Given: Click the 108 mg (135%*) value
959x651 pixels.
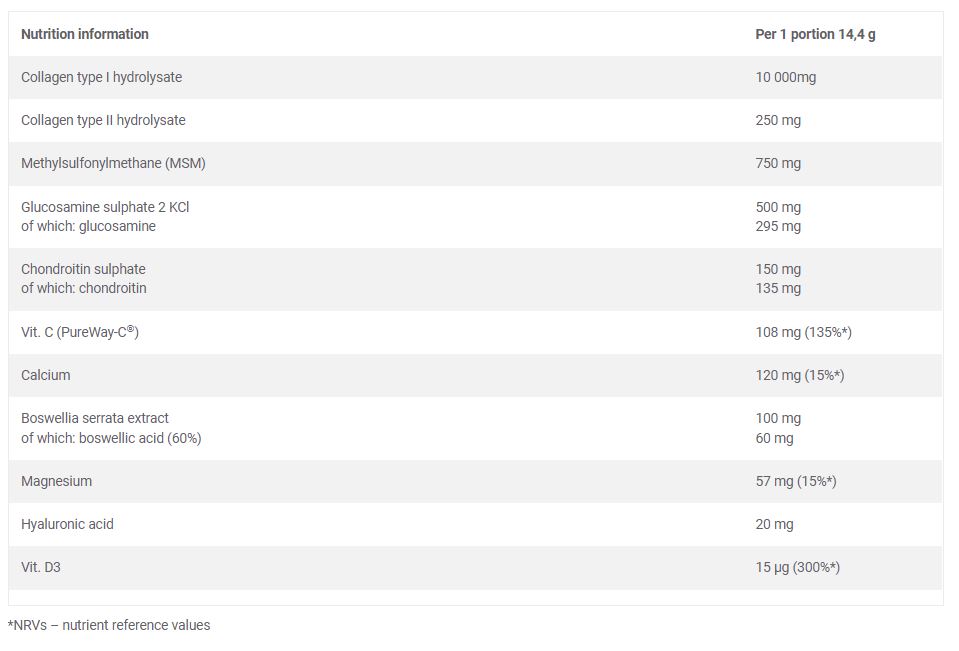Looking at the screenshot, I should (803, 332).
